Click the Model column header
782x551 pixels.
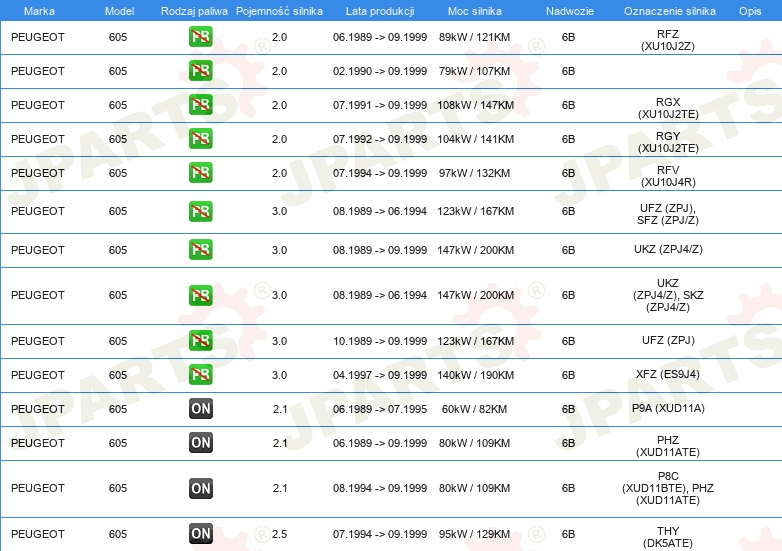click(119, 11)
